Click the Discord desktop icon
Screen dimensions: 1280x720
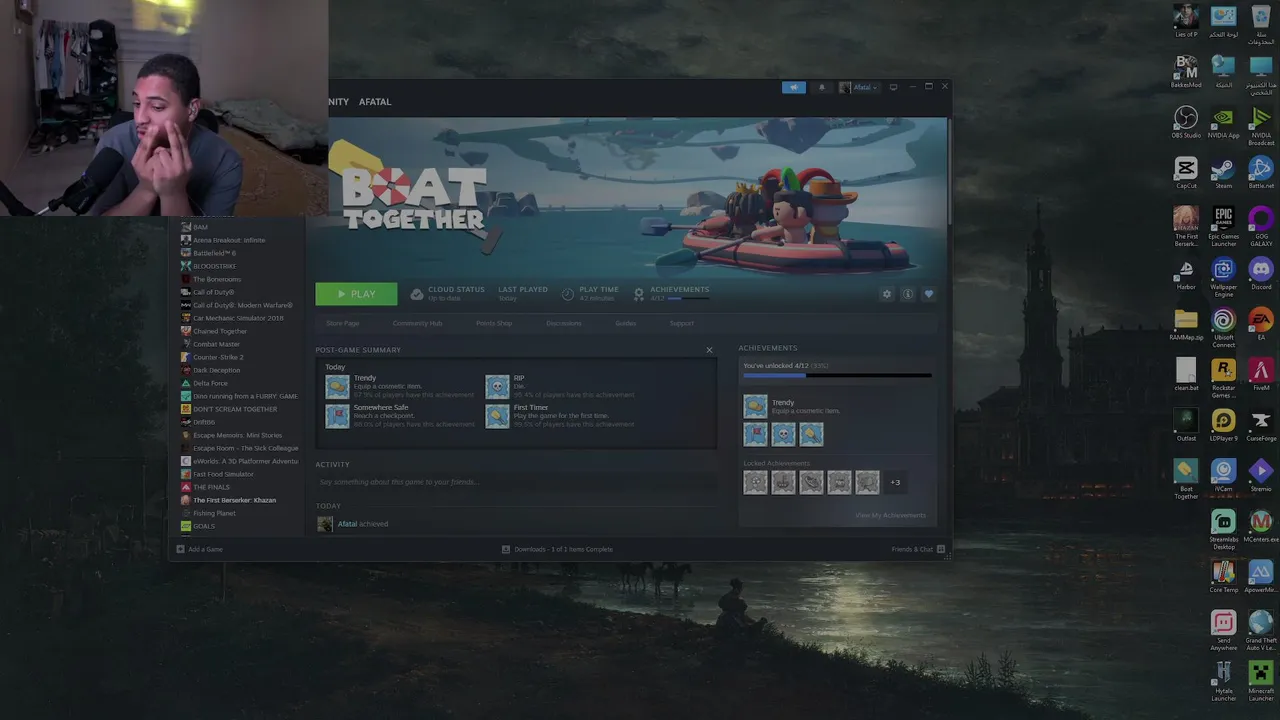(1261, 273)
